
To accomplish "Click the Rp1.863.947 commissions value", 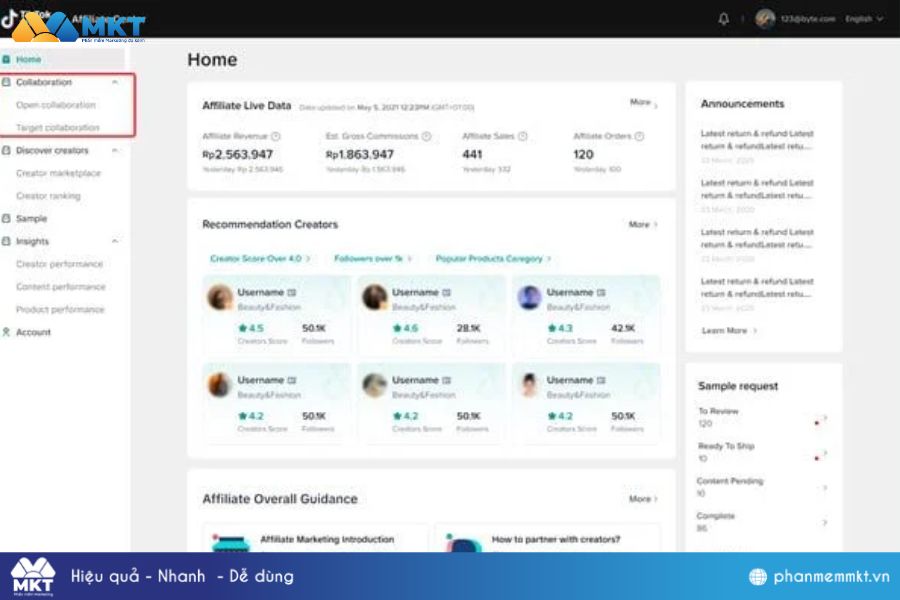I will (x=360, y=154).
